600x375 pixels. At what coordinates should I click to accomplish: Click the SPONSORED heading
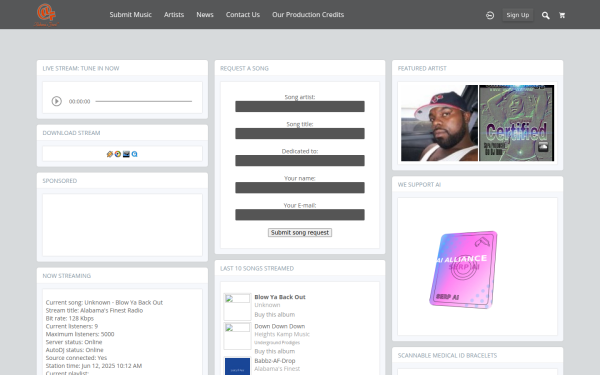click(x=60, y=181)
